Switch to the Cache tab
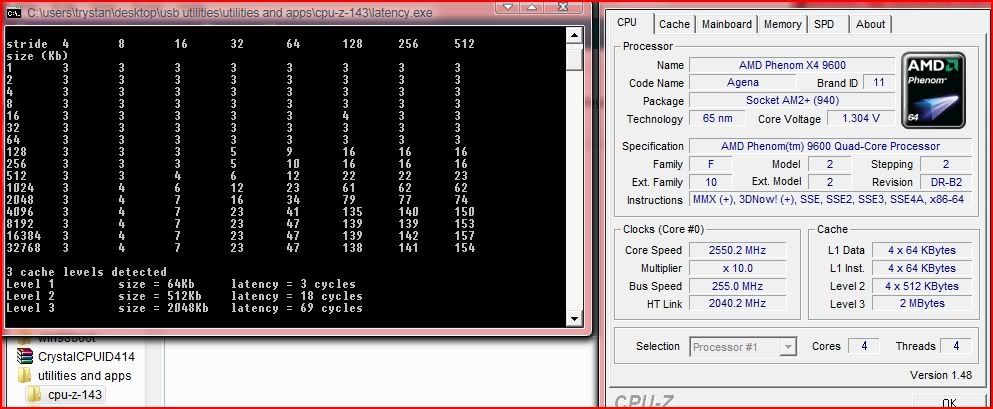This screenshot has width=993, height=409. pyautogui.click(x=674, y=24)
